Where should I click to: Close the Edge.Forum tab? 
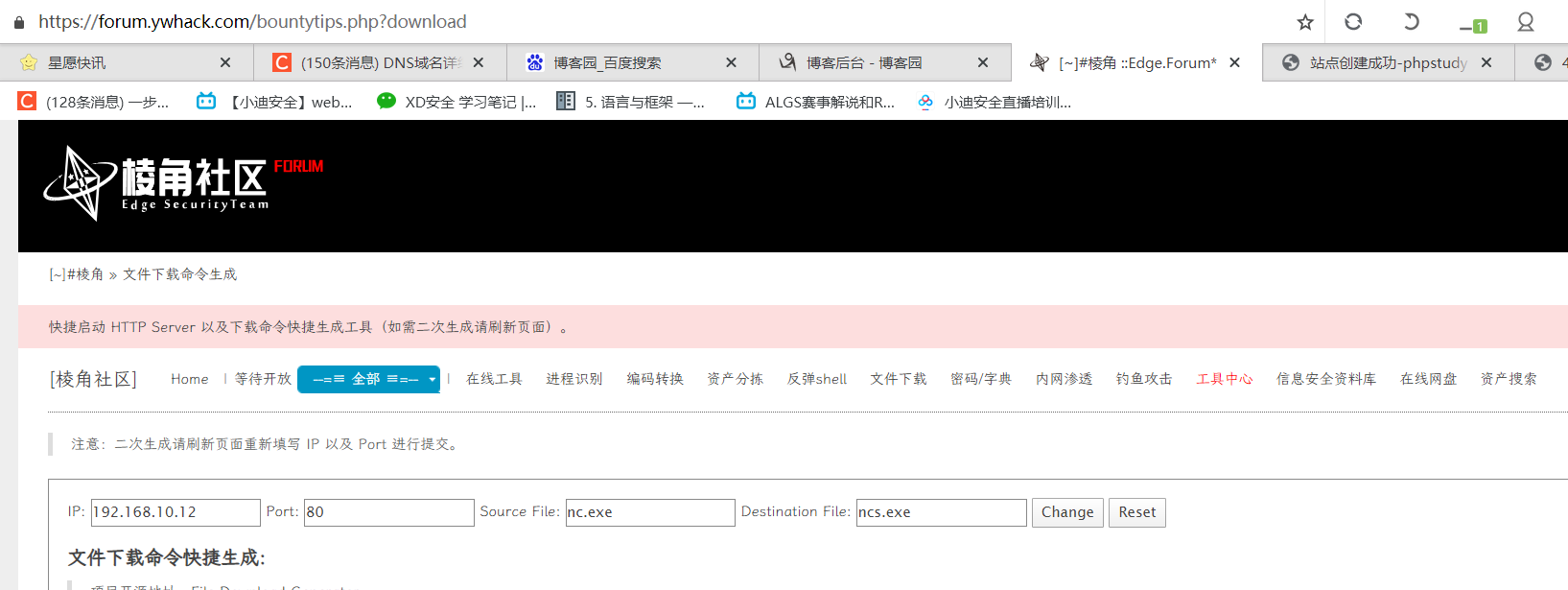coord(1235,62)
